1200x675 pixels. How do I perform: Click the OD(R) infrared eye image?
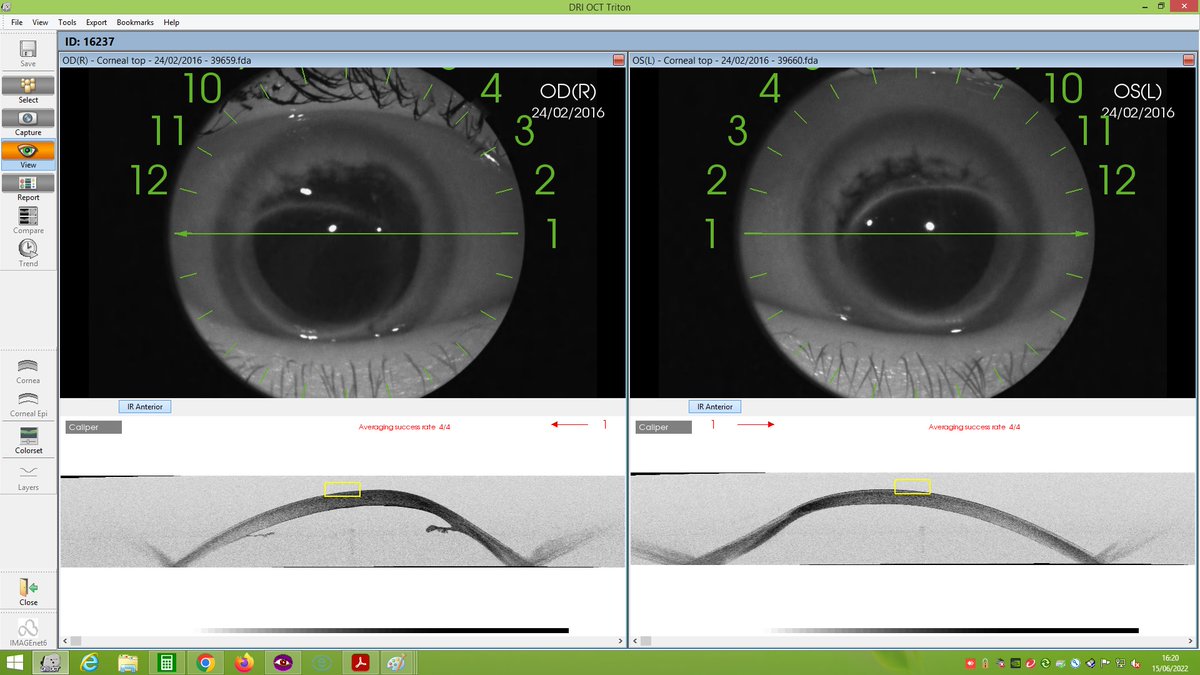click(x=342, y=232)
